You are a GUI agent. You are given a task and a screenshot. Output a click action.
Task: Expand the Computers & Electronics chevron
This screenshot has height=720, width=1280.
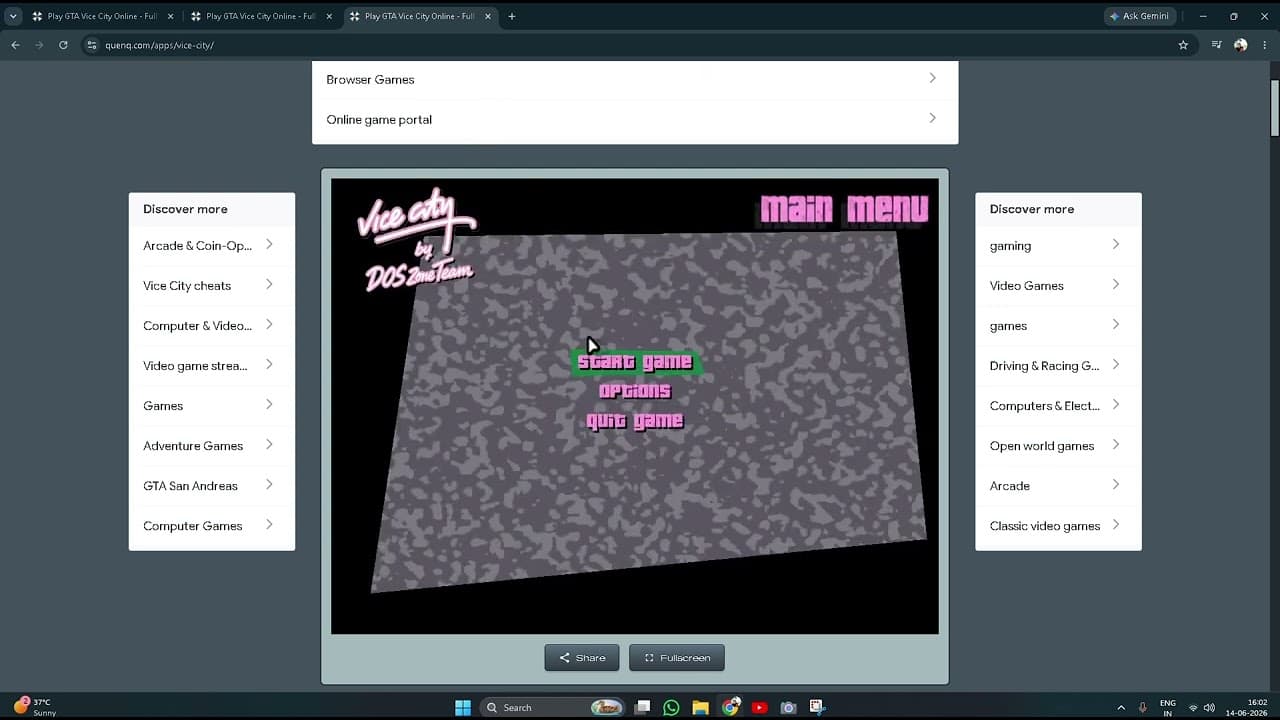pyautogui.click(x=1116, y=405)
